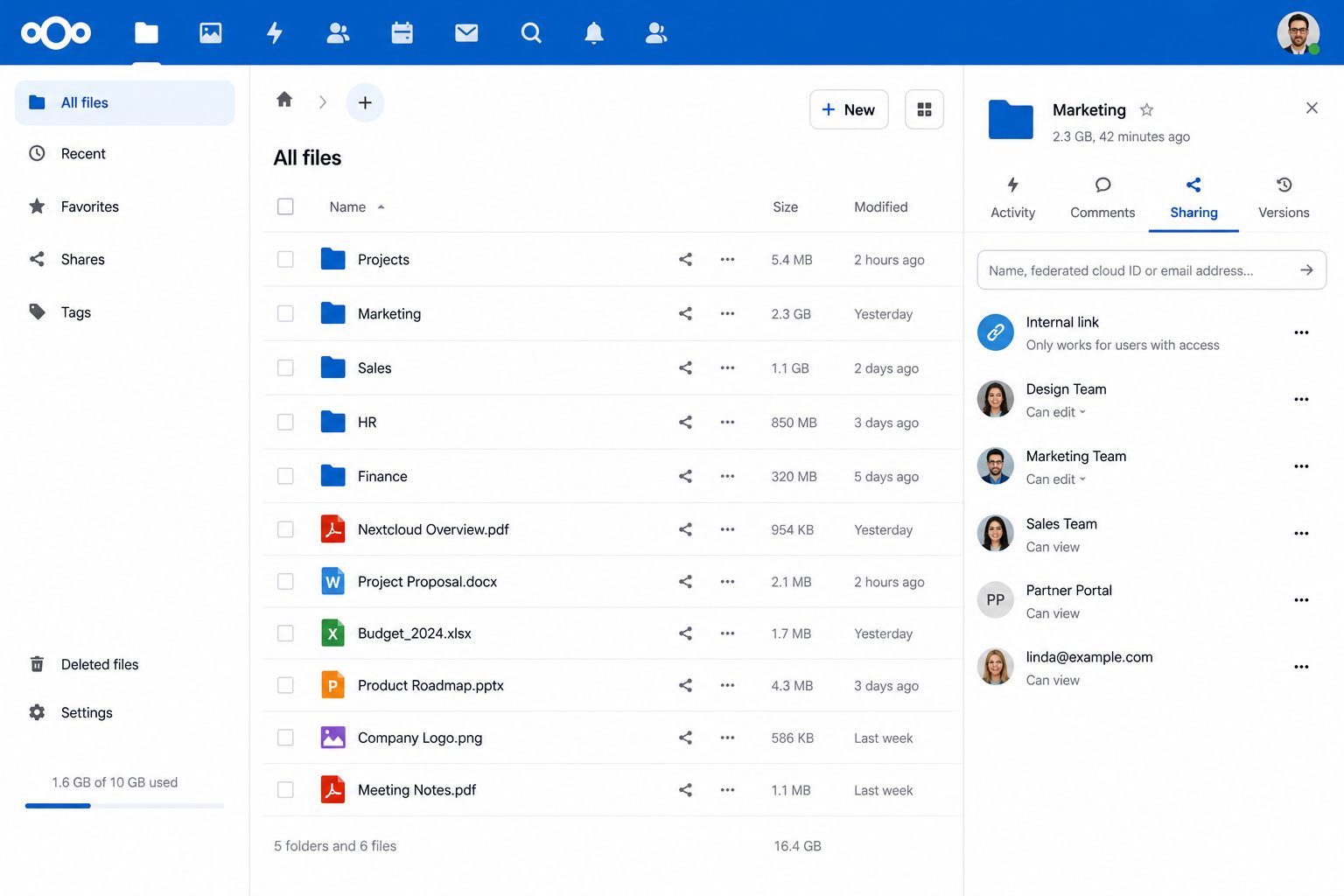This screenshot has width=1344, height=896.
Task: Click the storage quota progress bar
Action: coord(124,805)
